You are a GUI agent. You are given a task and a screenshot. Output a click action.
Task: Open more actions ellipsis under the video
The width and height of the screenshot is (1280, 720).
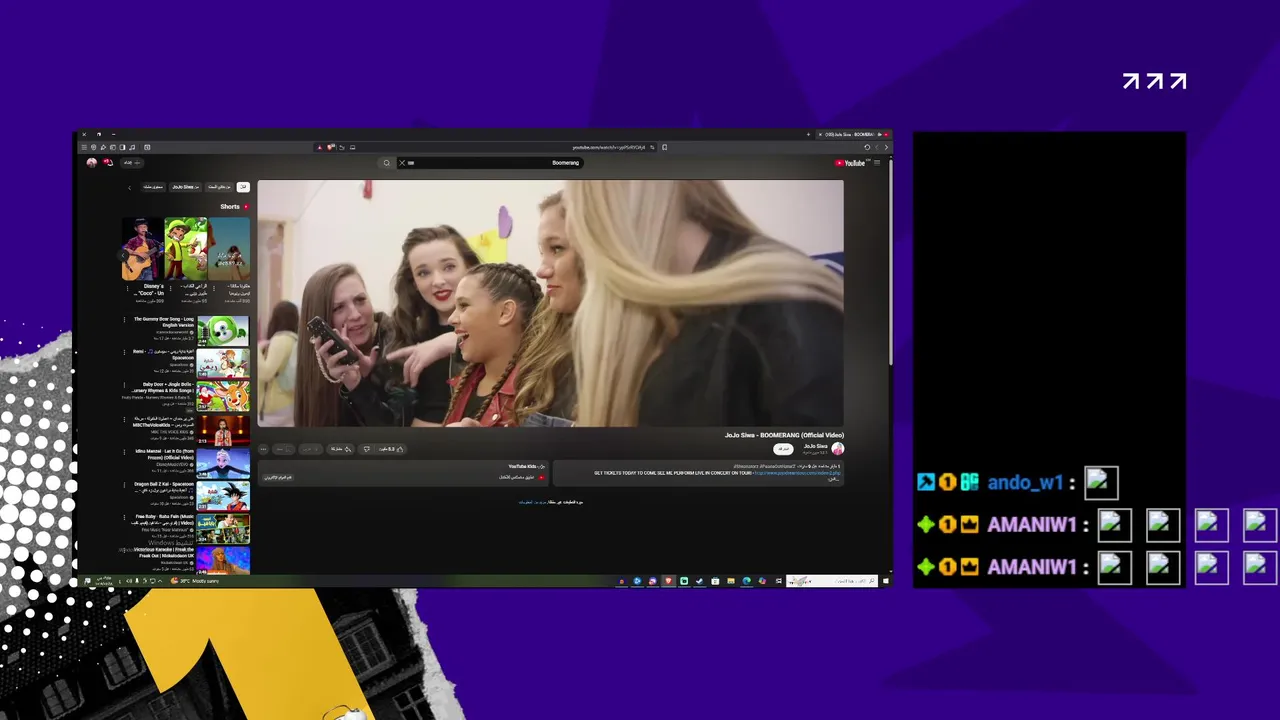click(263, 449)
